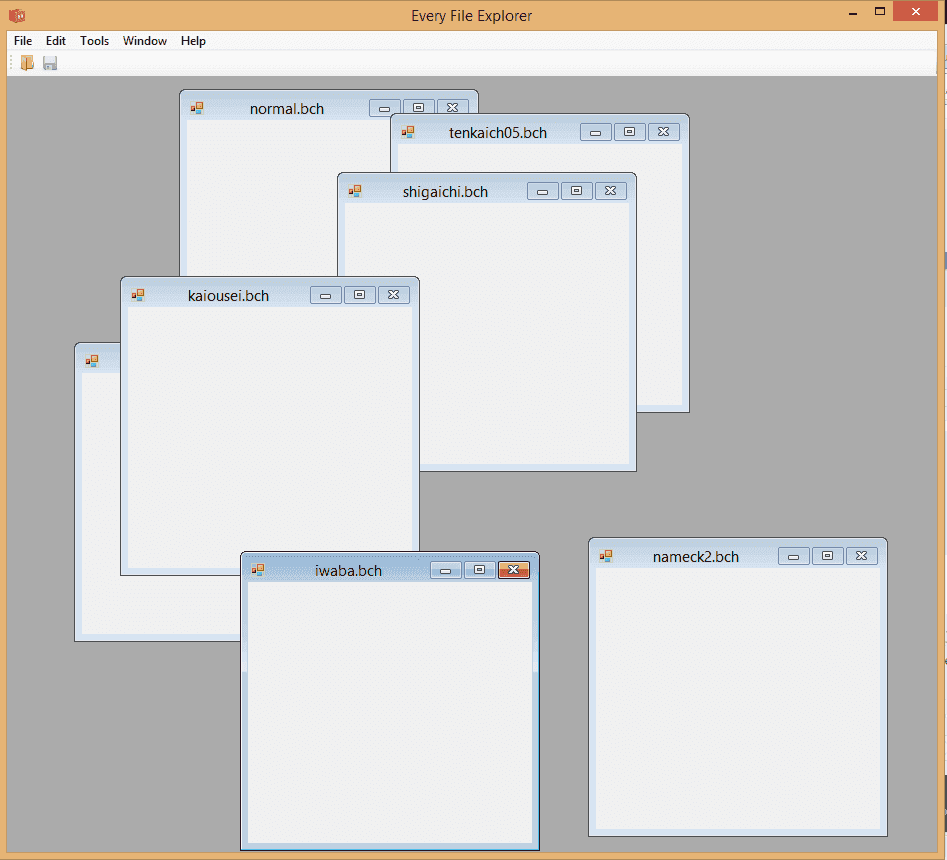Viewport: 947px width, 860px height.
Task: Open the File menu
Action: click(23, 40)
